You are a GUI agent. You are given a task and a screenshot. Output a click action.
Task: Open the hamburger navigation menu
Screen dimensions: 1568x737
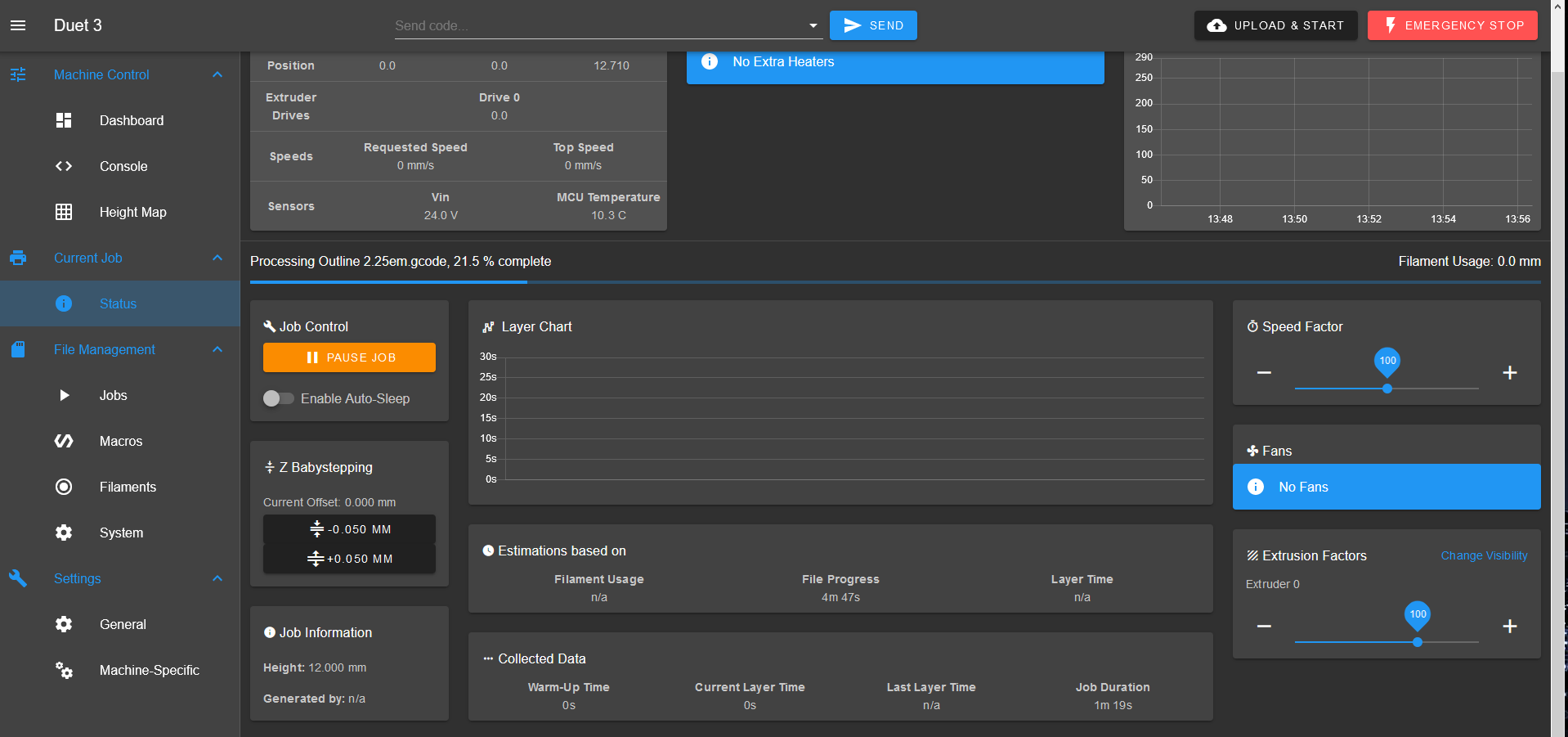click(x=18, y=25)
